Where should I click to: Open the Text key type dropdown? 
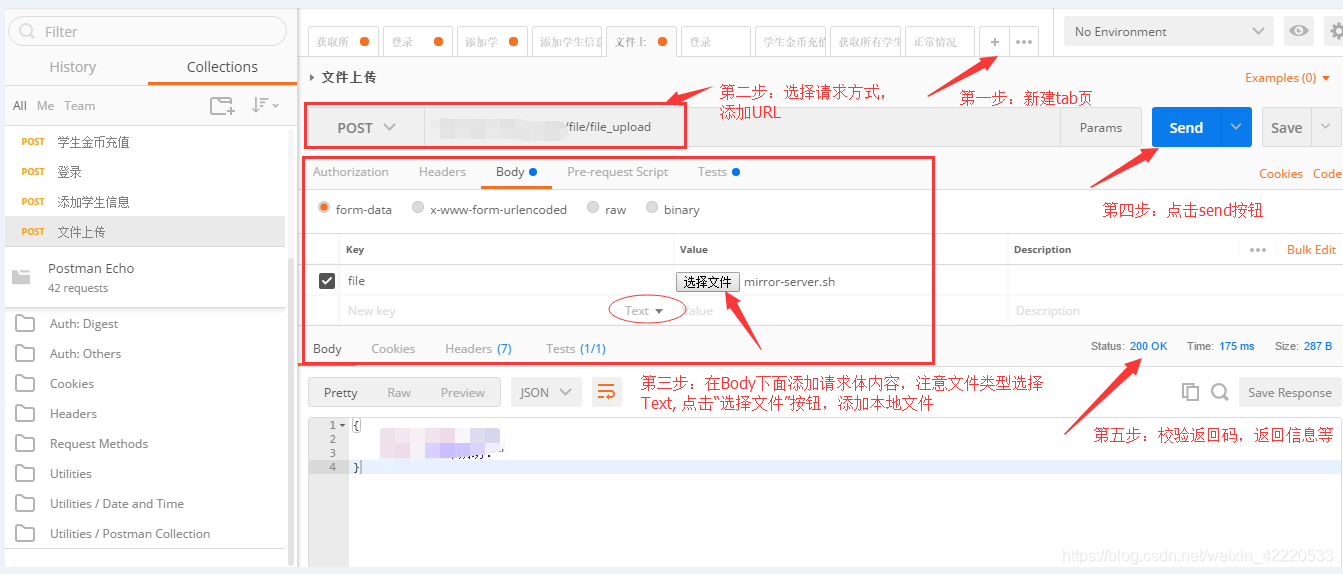click(x=644, y=311)
